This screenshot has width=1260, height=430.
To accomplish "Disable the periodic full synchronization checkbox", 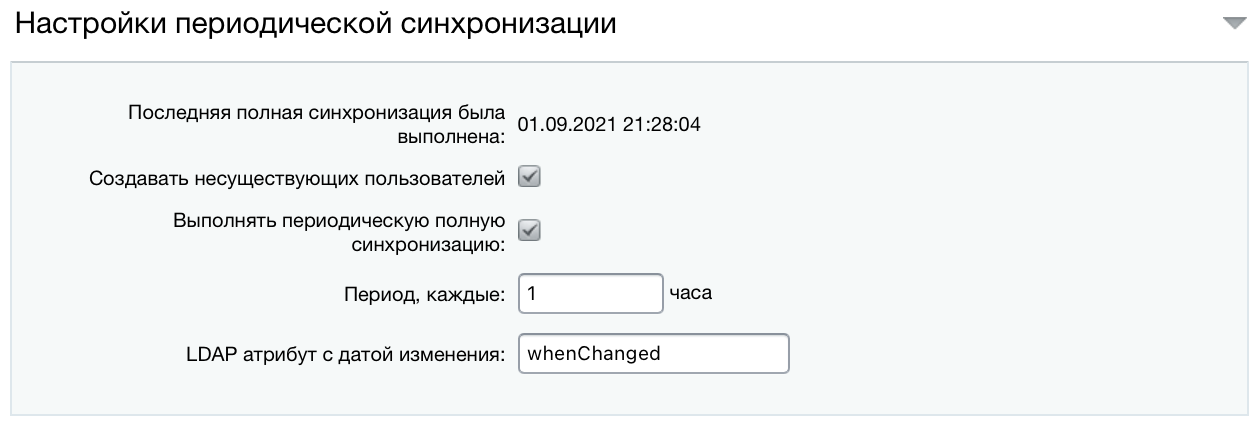I will click(x=529, y=231).
